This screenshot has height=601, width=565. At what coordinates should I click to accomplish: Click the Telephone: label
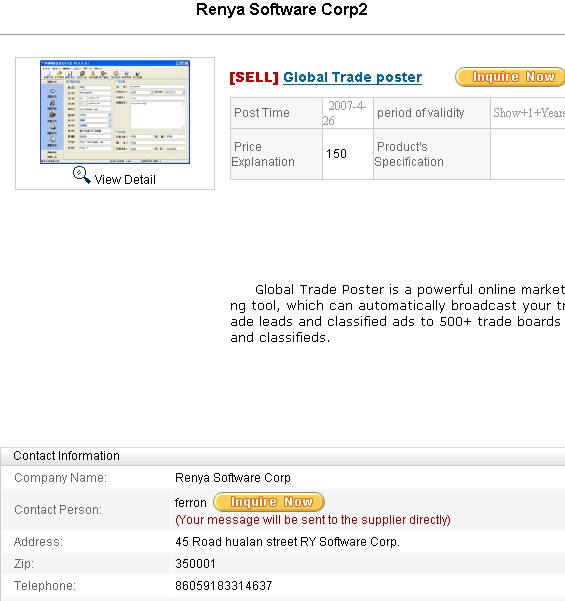point(45,585)
